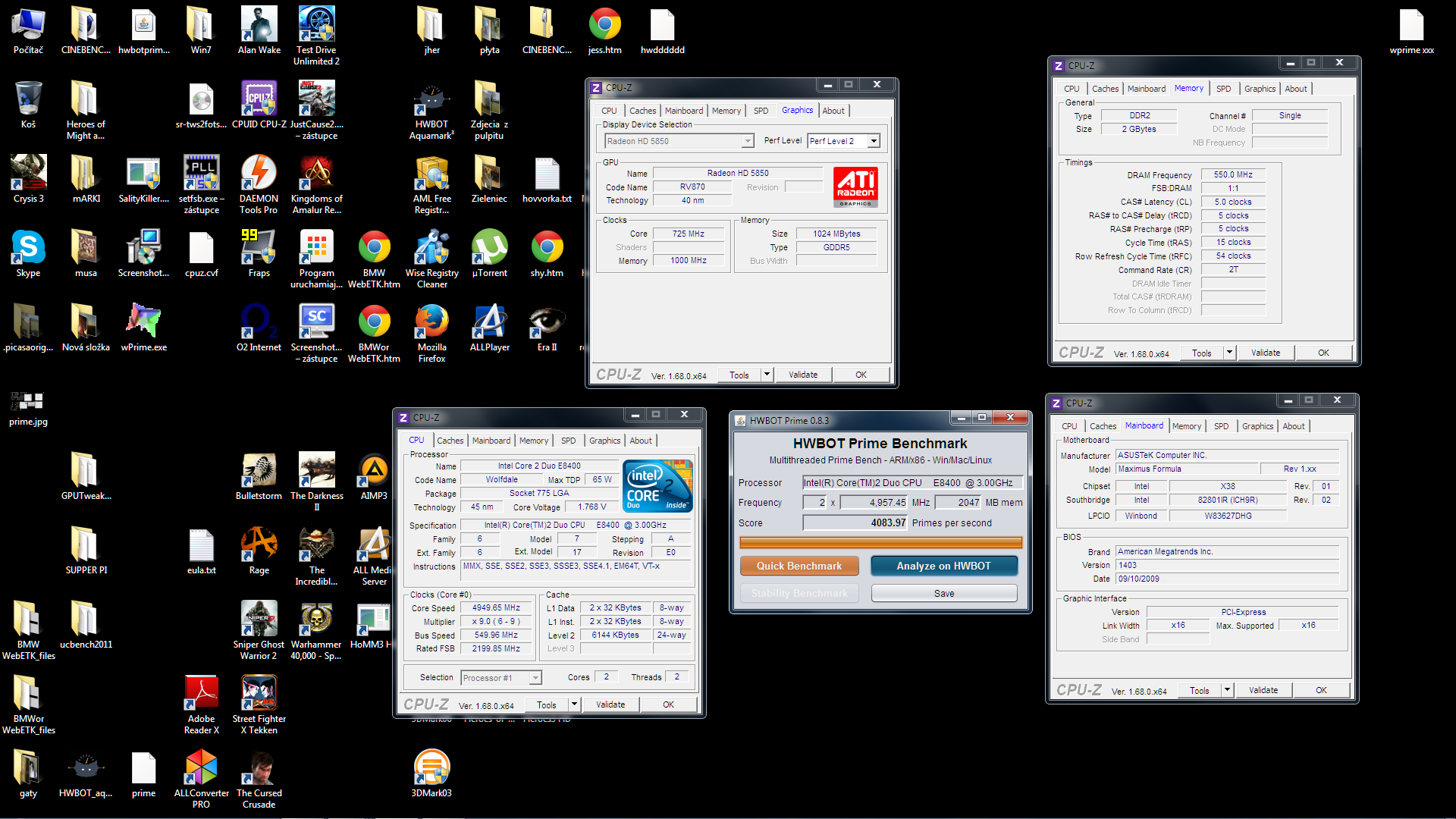Viewport: 1456px width, 819px height.
Task: Launch Test Drive Unlimited 2 shortcut
Action: 316,36
